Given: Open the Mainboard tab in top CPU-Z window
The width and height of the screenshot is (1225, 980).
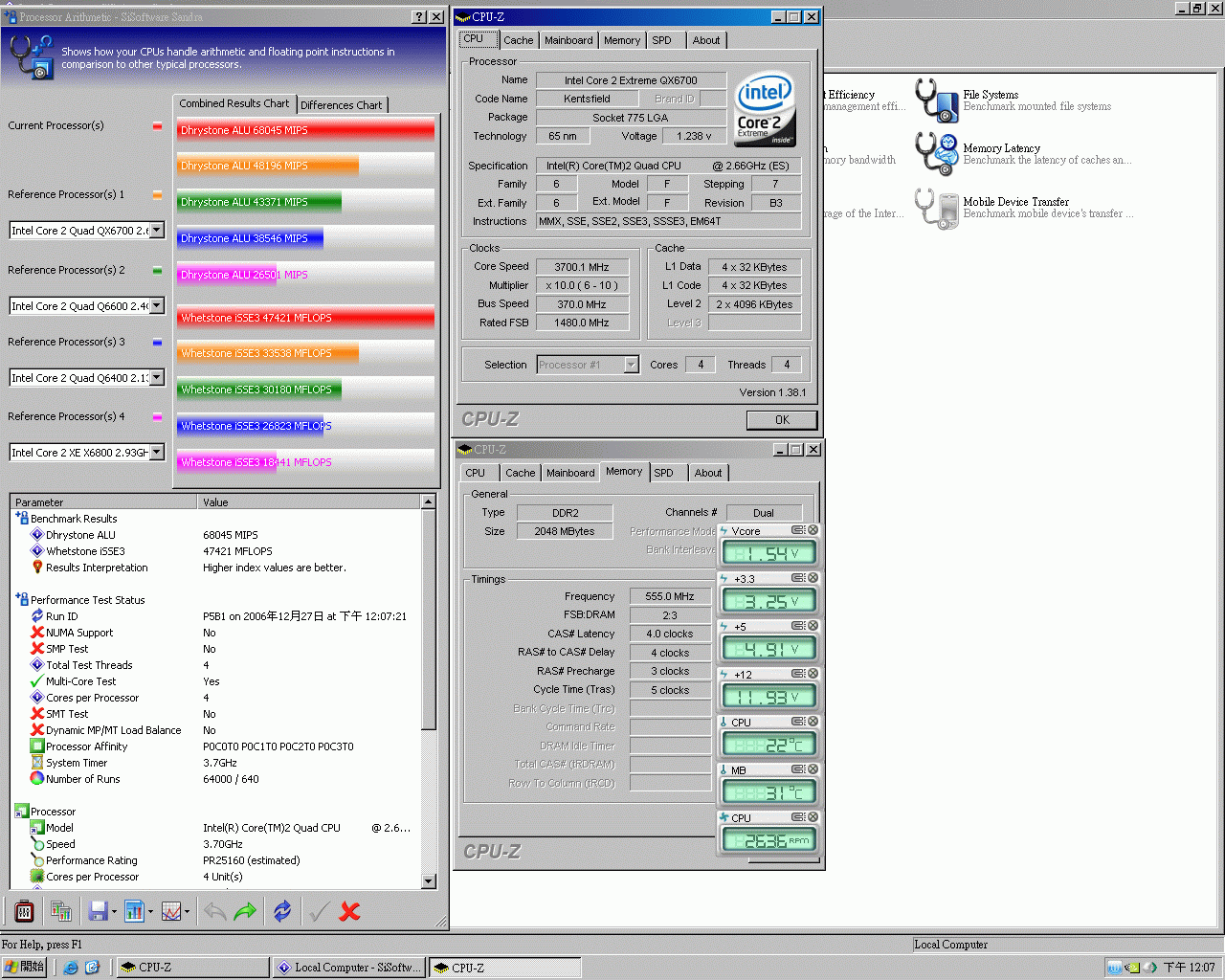Looking at the screenshot, I should [568, 40].
